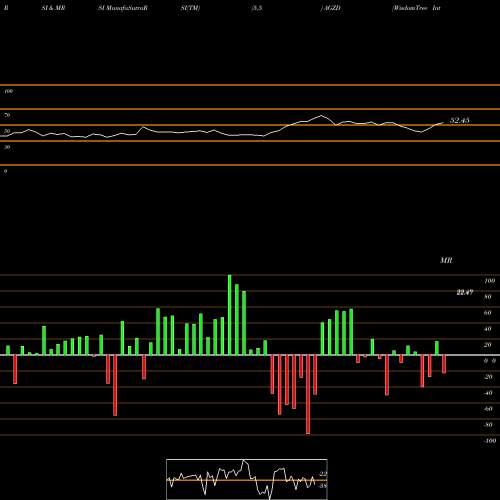Click the 80 label on the MR axis
Image resolution: width=500 pixels, height=500 pixels.
(x=488, y=297)
